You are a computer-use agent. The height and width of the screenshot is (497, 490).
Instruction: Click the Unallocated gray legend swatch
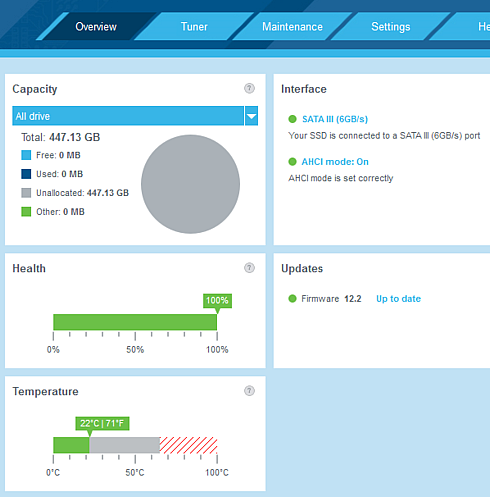point(26,193)
